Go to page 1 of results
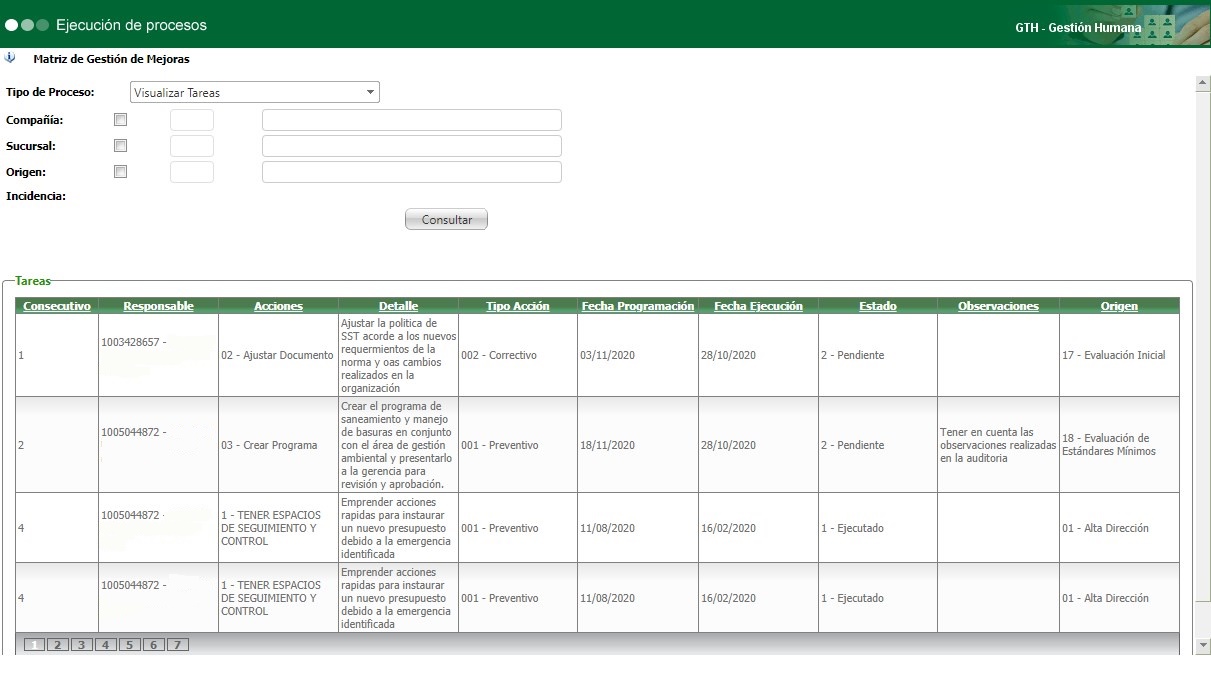Image resolution: width=1211 pixels, height=691 pixels. [34, 645]
